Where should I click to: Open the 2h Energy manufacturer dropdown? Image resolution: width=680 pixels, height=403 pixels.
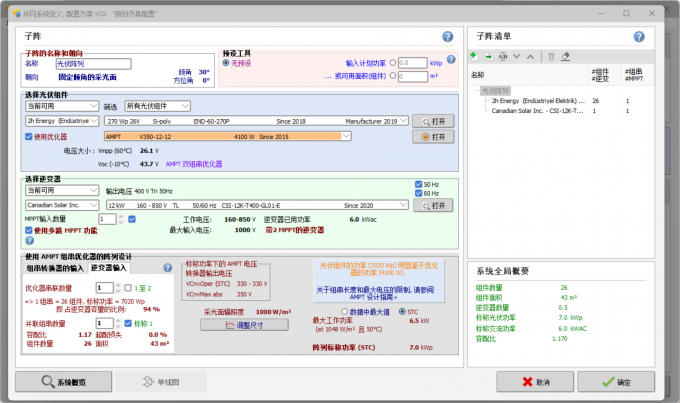(x=62, y=121)
